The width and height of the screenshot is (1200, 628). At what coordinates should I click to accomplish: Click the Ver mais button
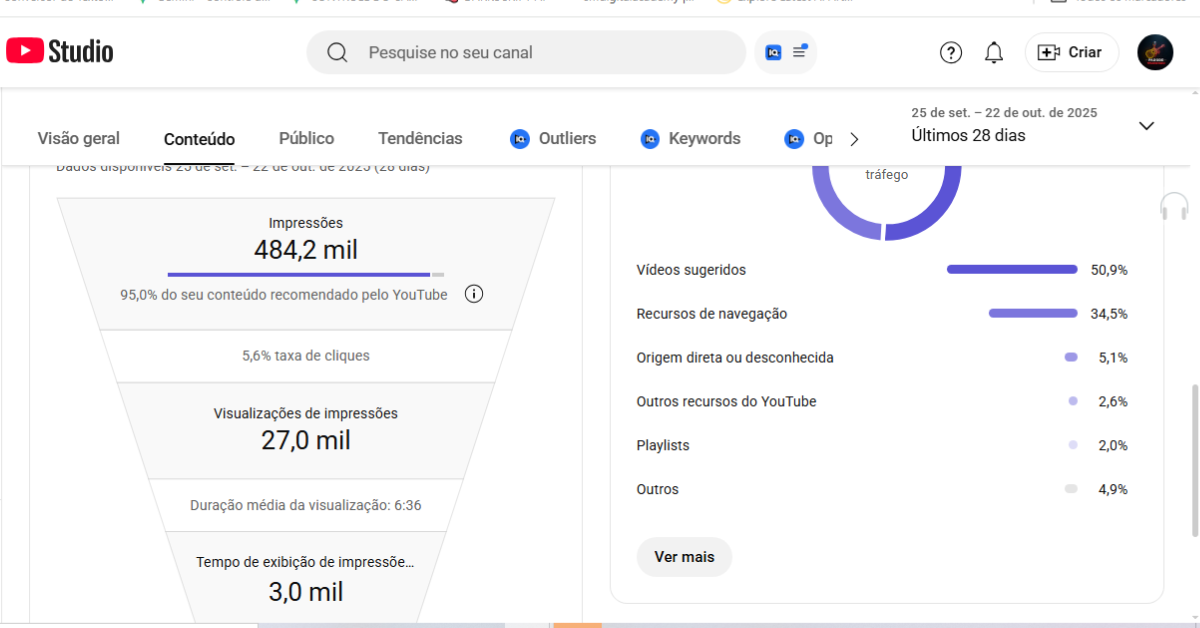[684, 557]
